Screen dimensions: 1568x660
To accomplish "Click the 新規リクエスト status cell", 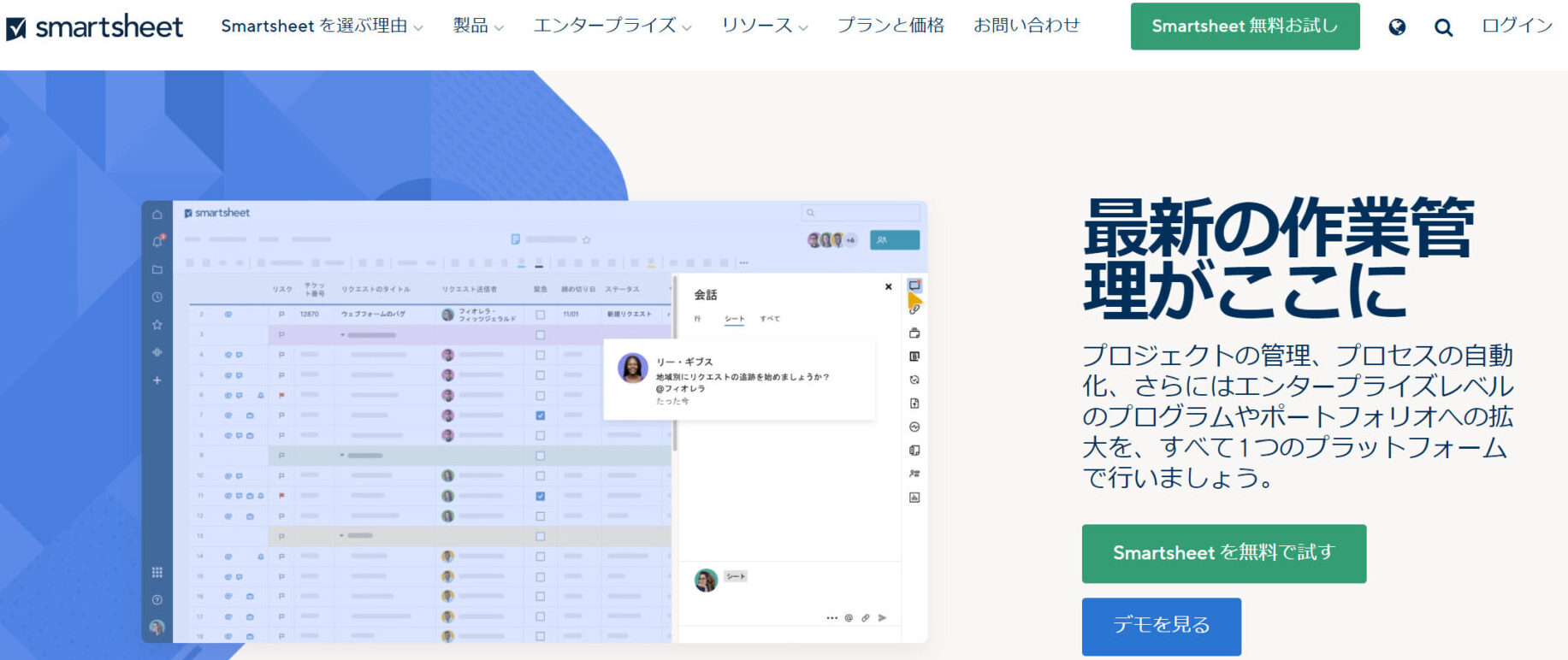I will click(x=630, y=315).
